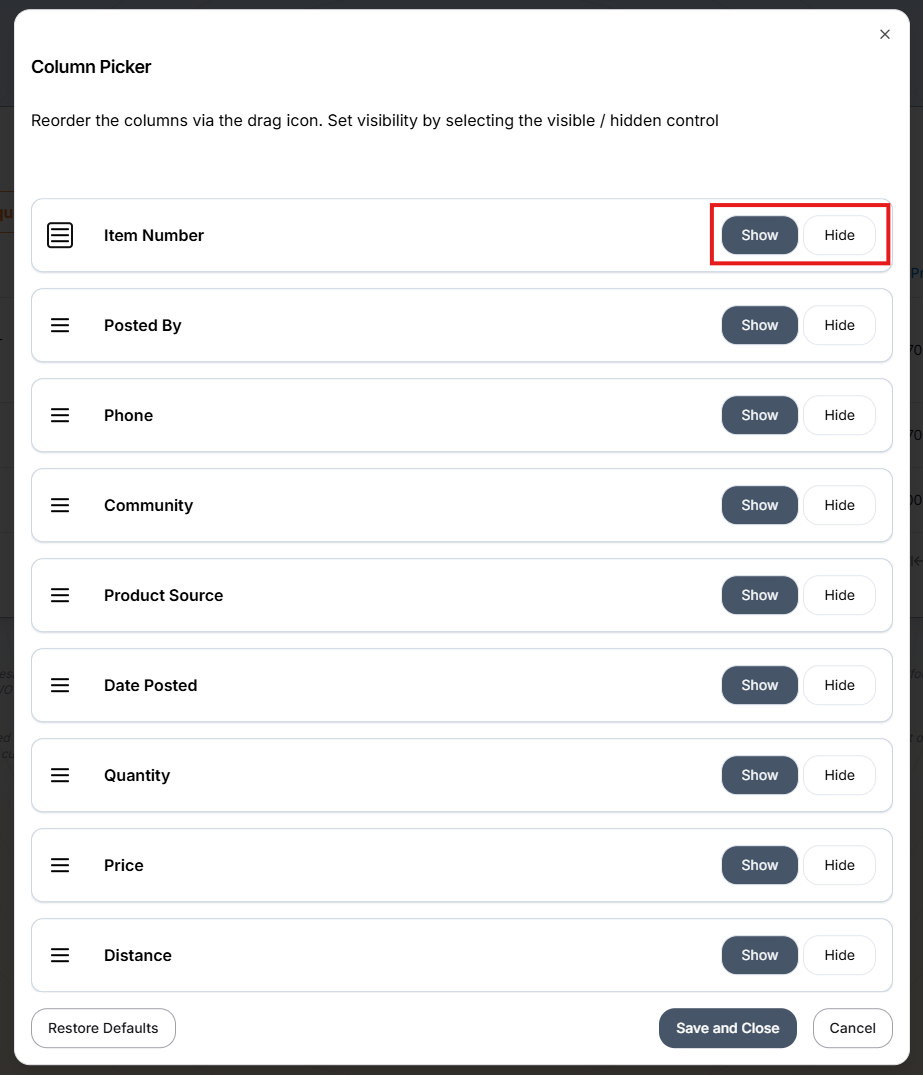Hide the Quantity column
The image size is (923, 1075).
coord(839,775)
